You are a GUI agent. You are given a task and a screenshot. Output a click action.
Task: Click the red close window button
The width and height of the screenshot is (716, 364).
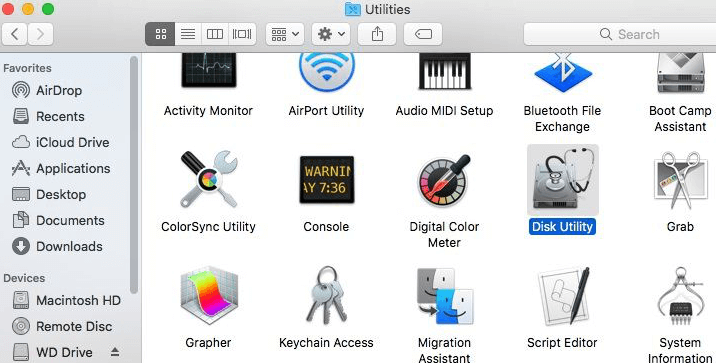(9, 9)
